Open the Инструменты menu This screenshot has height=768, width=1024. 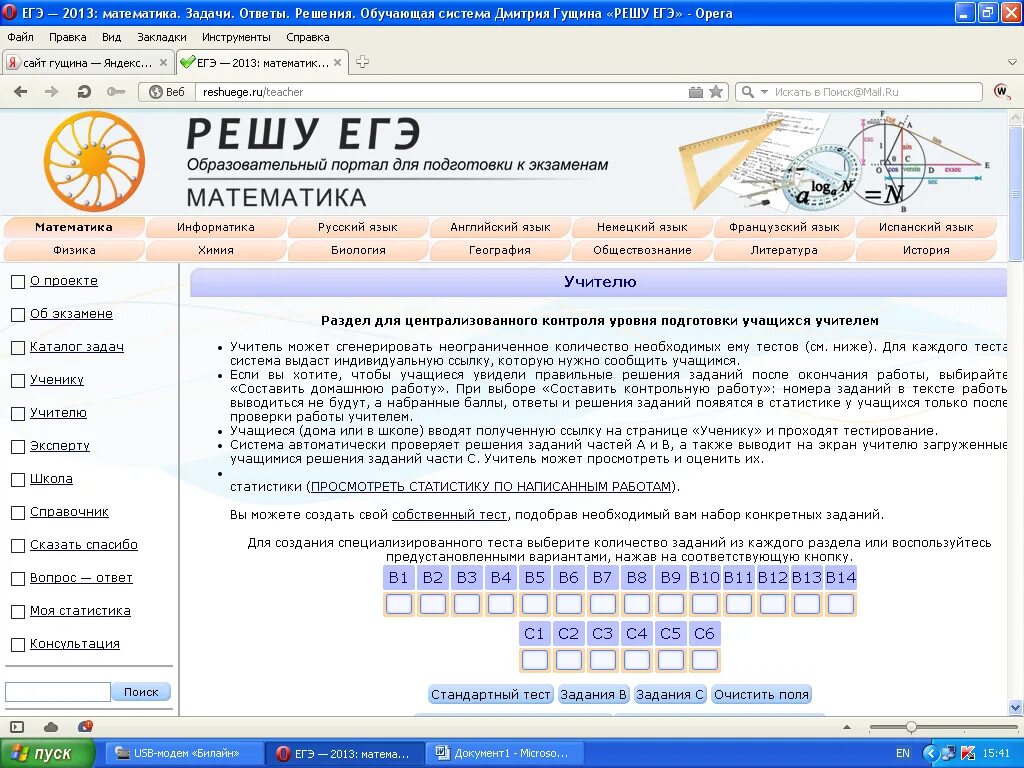click(236, 37)
